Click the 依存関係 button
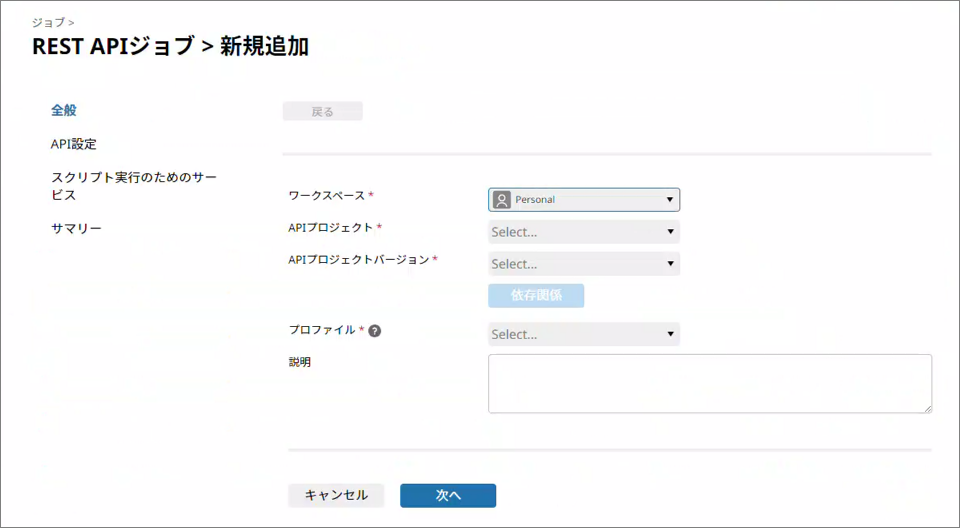960x528 pixels. [x=536, y=296]
